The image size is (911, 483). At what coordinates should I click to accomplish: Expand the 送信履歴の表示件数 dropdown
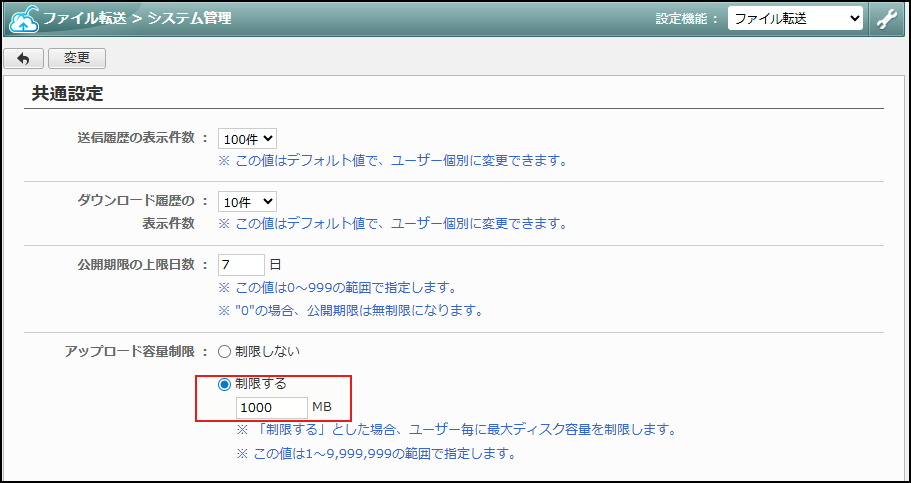(247, 138)
